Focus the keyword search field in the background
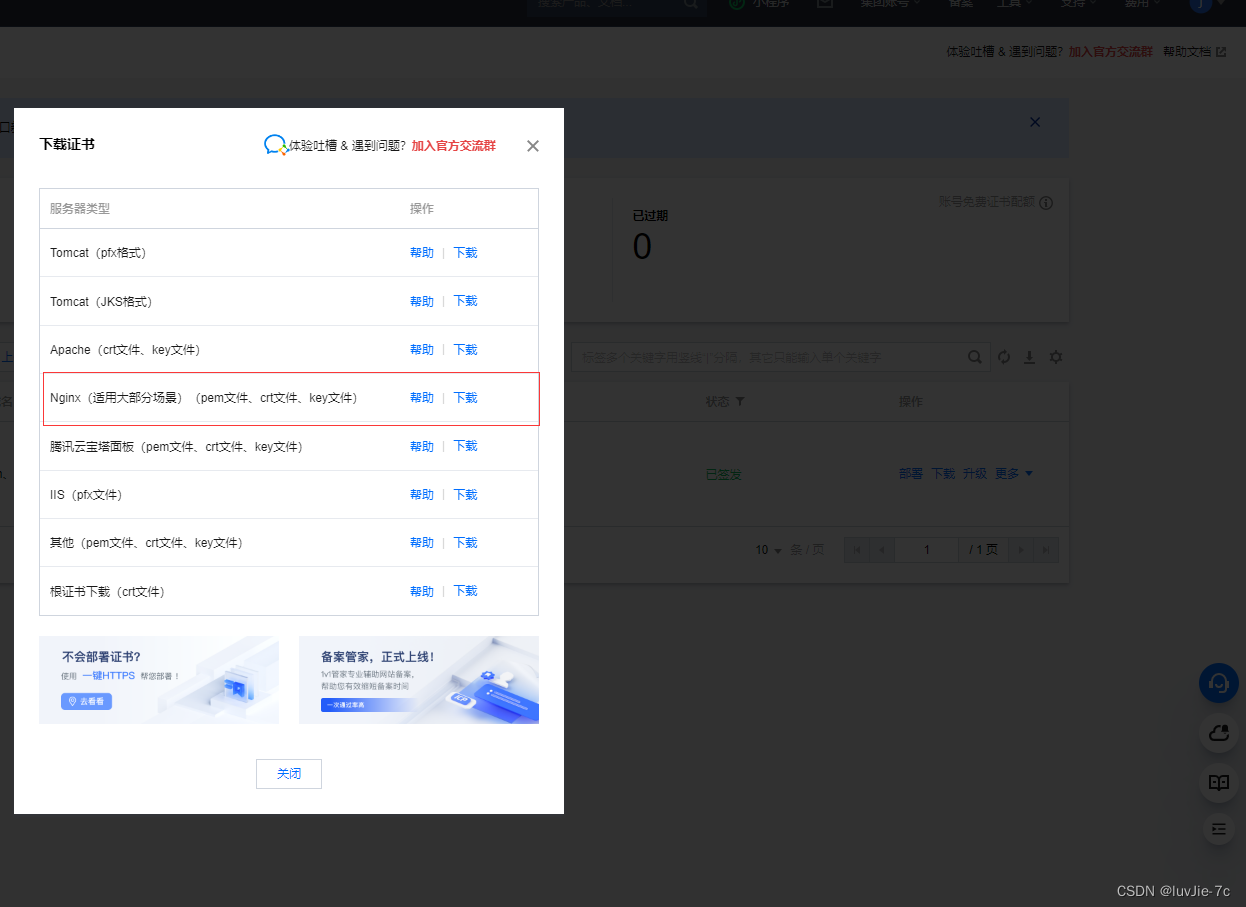Screen dimensions: 1246x907 770,357
